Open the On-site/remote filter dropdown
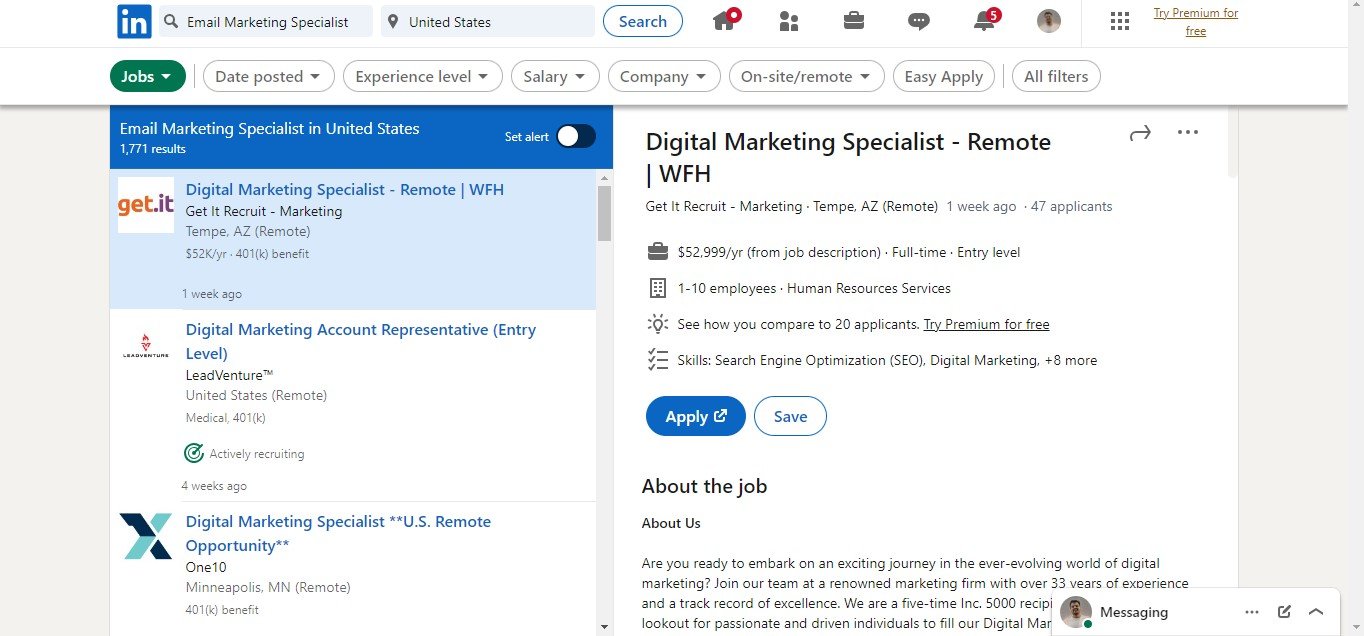 point(806,76)
